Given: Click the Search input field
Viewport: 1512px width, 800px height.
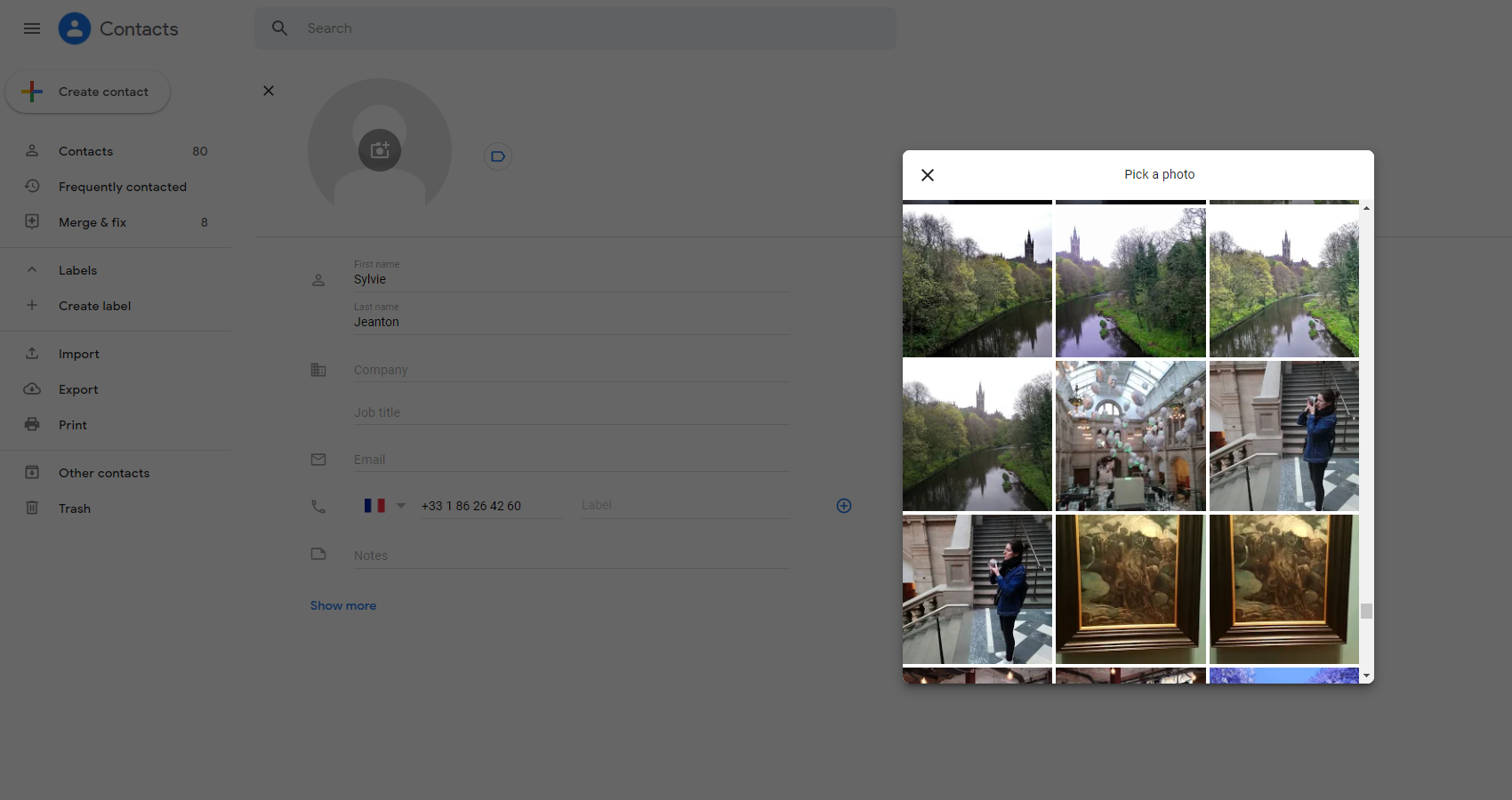Looking at the screenshot, I should click(575, 28).
